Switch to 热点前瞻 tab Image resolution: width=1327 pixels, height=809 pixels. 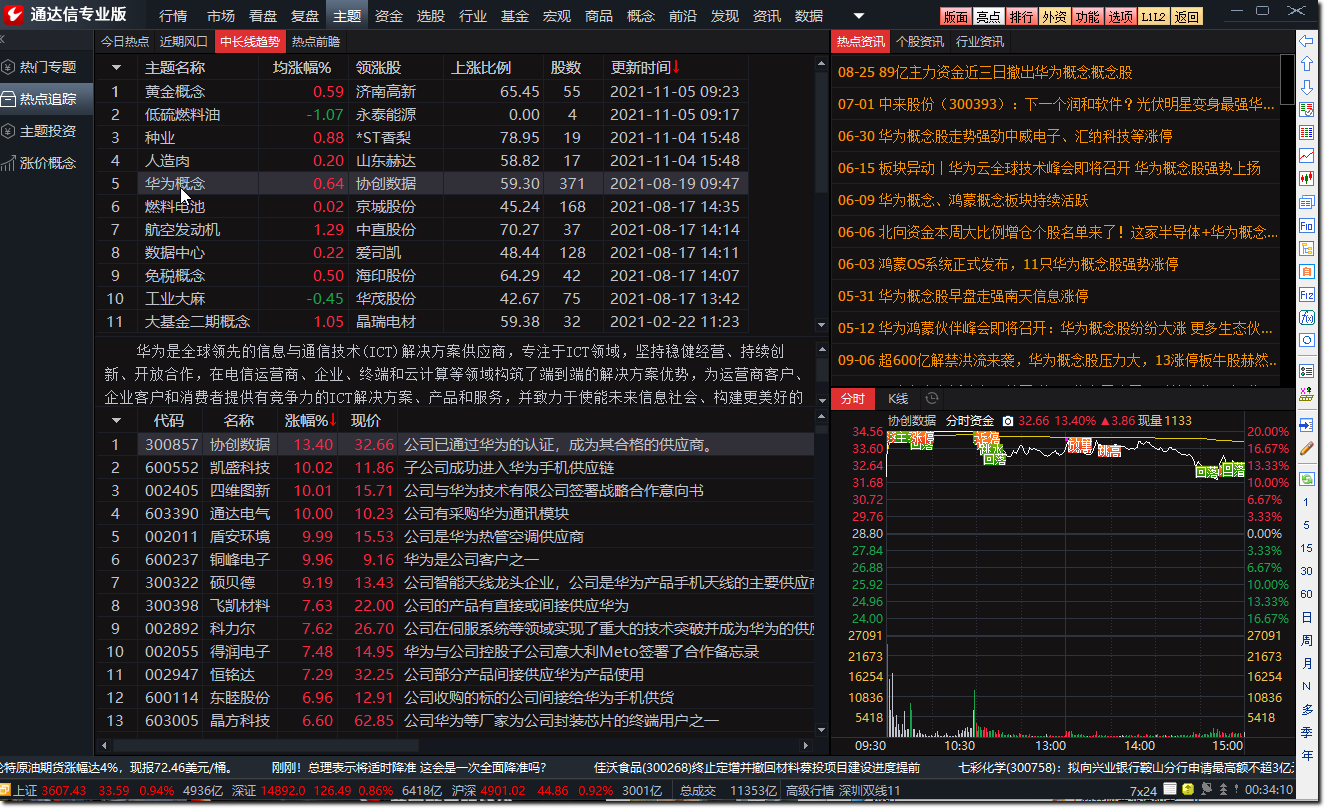(x=316, y=42)
